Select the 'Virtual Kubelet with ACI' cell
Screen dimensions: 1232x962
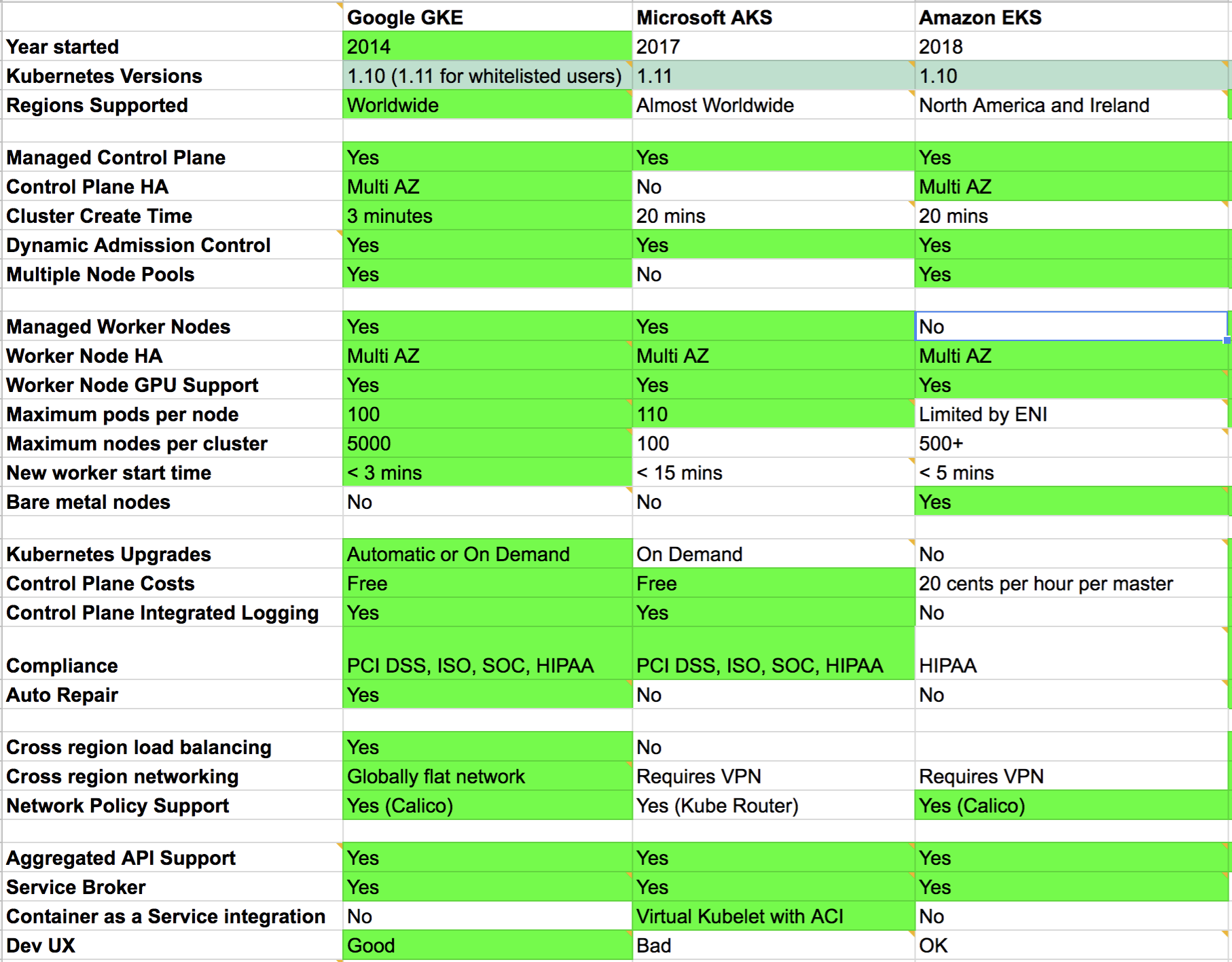773,916
